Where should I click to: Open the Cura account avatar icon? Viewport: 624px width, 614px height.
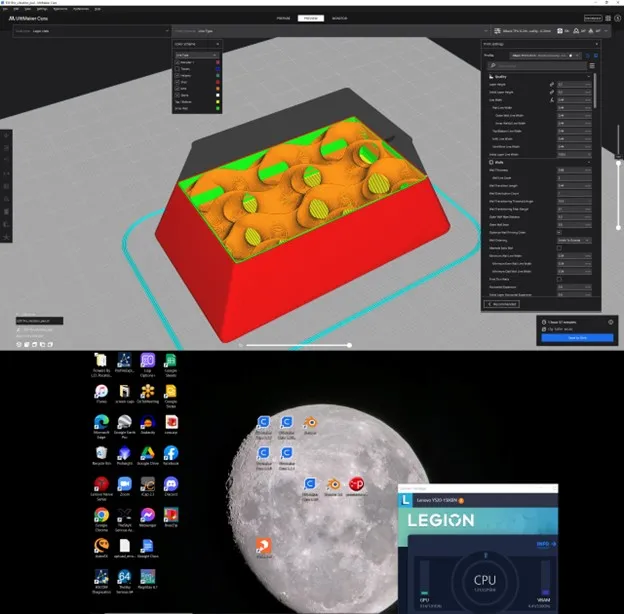click(x=618, y=18)
